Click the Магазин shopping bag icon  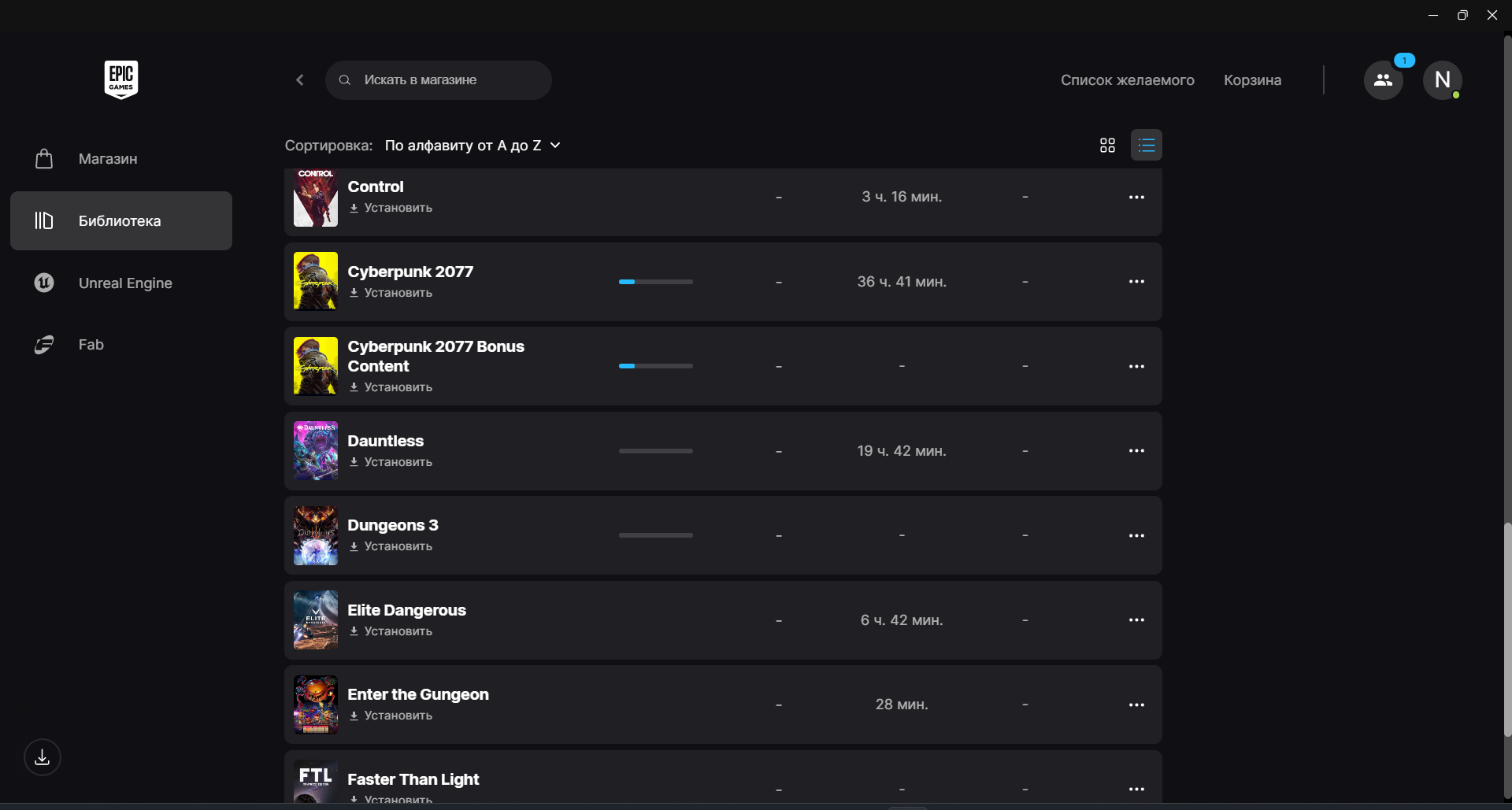point(44,159)
